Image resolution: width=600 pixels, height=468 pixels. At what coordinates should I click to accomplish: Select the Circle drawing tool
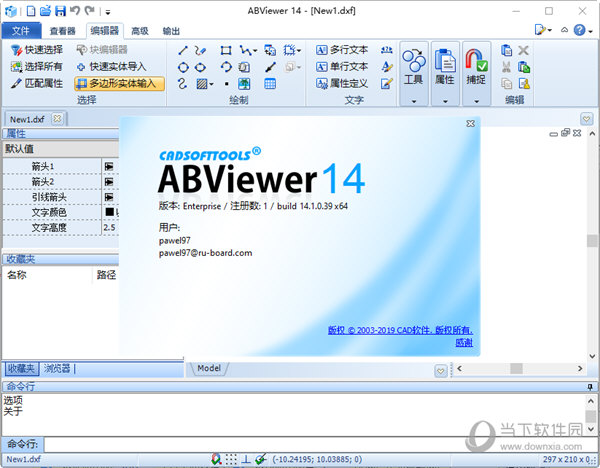tap(183, 67)
